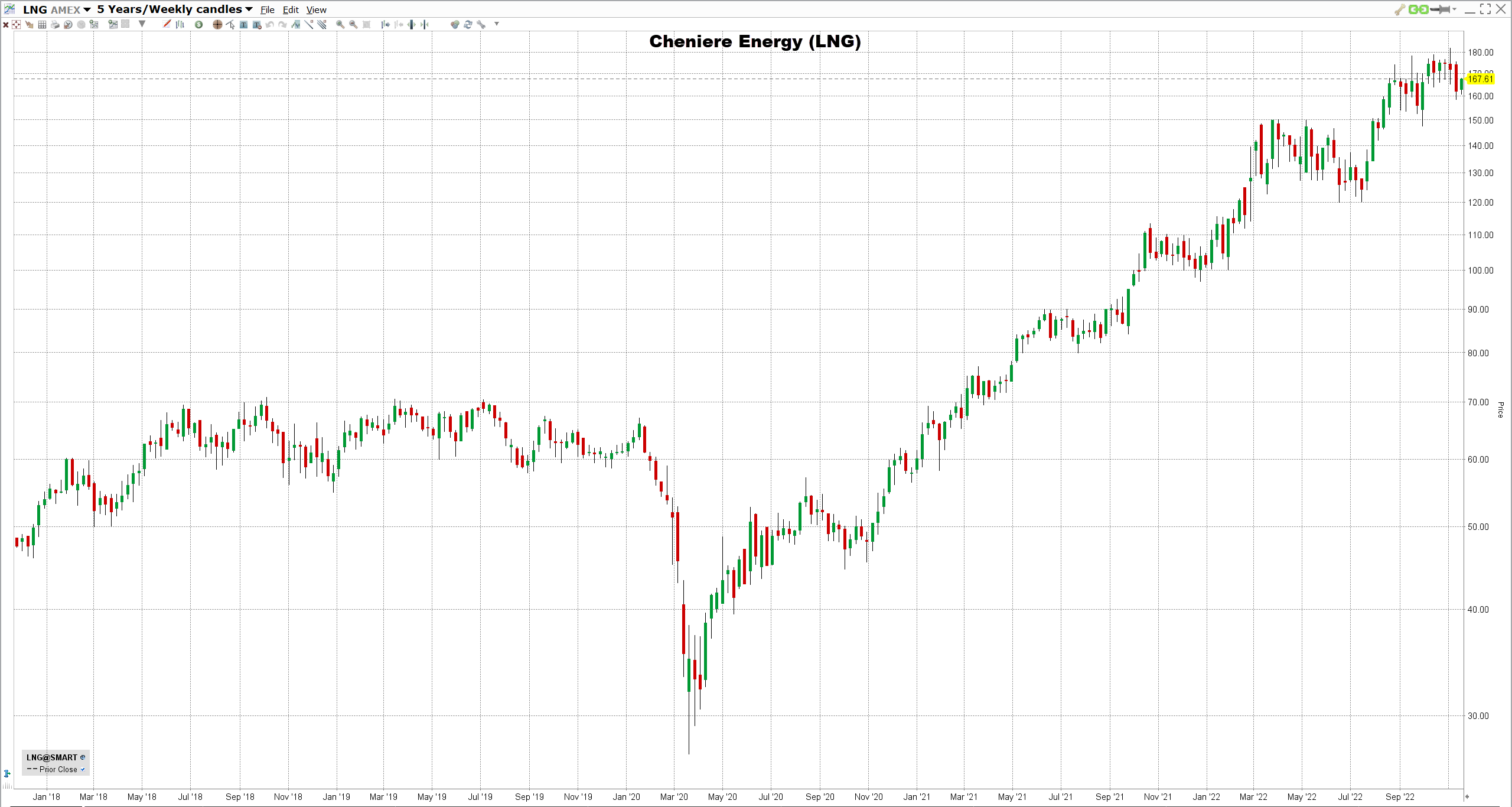This screenshot has height=807, width=1512.
Task: Toggle the brown crosshair cursor tool
Action: point(217,24)
